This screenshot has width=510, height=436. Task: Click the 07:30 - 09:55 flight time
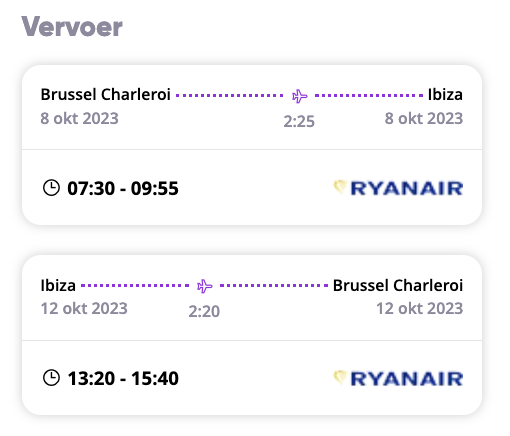[123, 188]
